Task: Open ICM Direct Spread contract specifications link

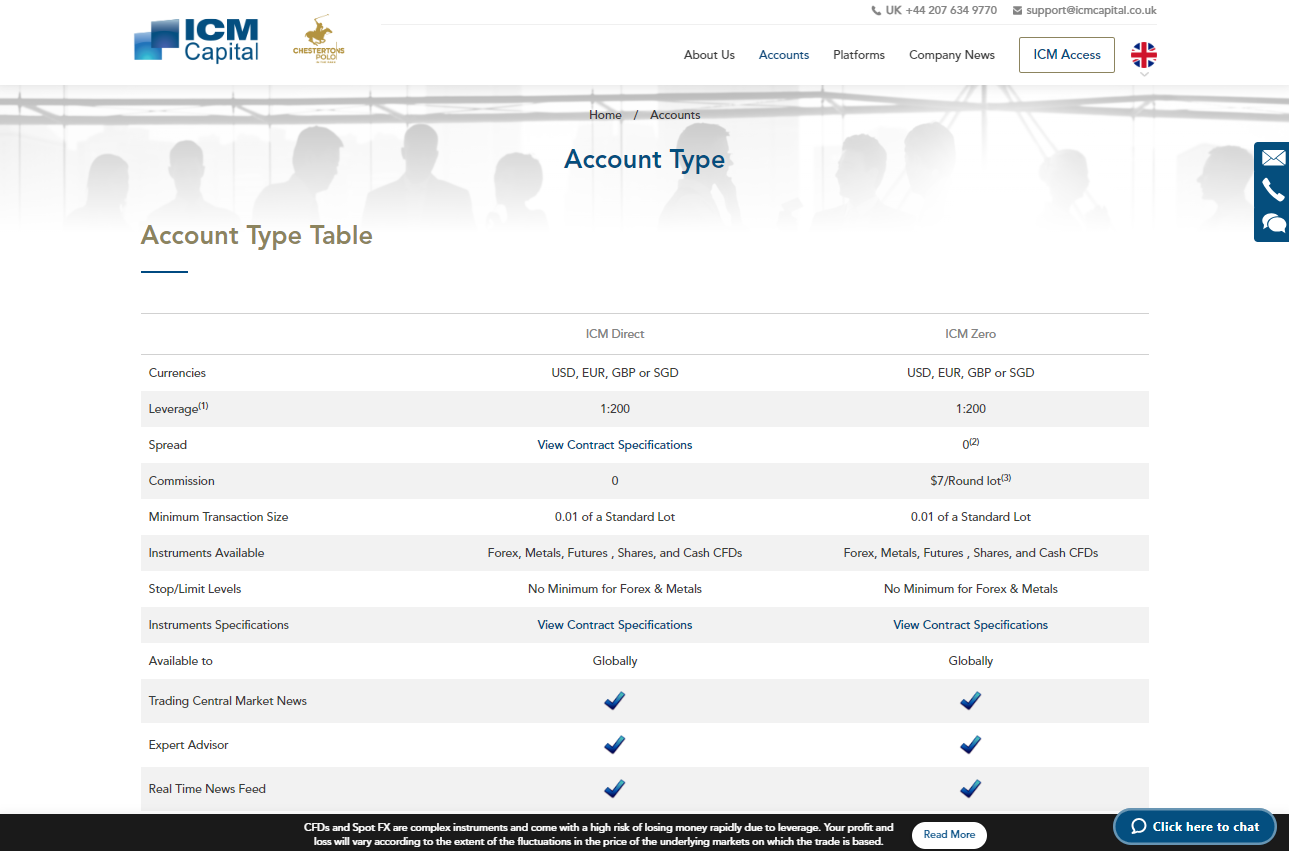Action: coord(614,445)
